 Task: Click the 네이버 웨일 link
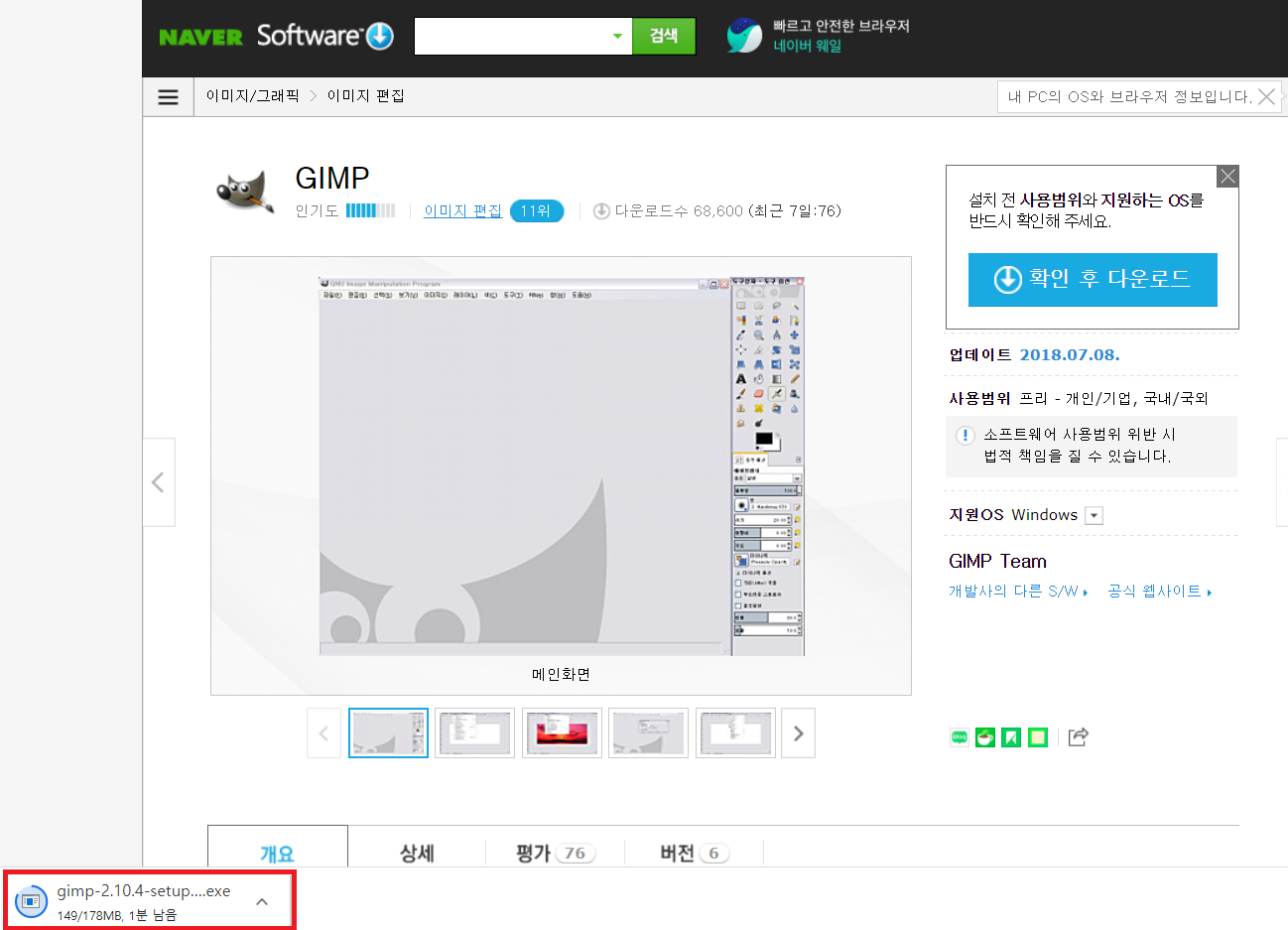pos(807,46)
